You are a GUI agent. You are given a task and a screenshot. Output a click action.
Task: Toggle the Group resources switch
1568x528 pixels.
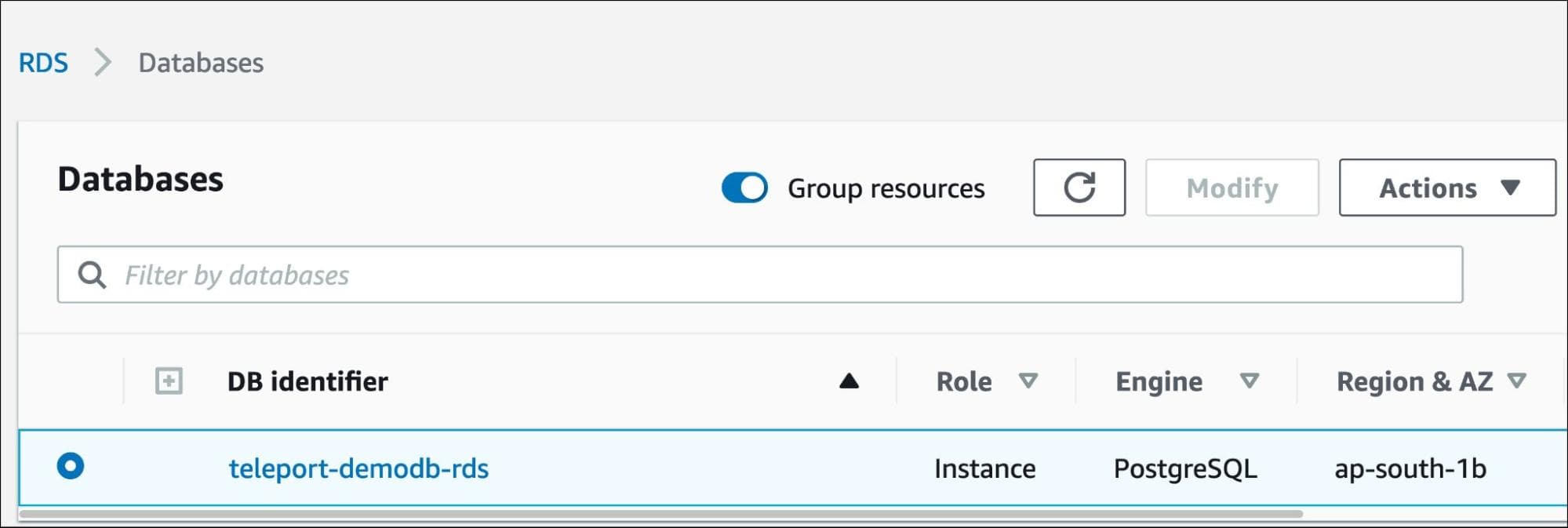pos(744,188)
